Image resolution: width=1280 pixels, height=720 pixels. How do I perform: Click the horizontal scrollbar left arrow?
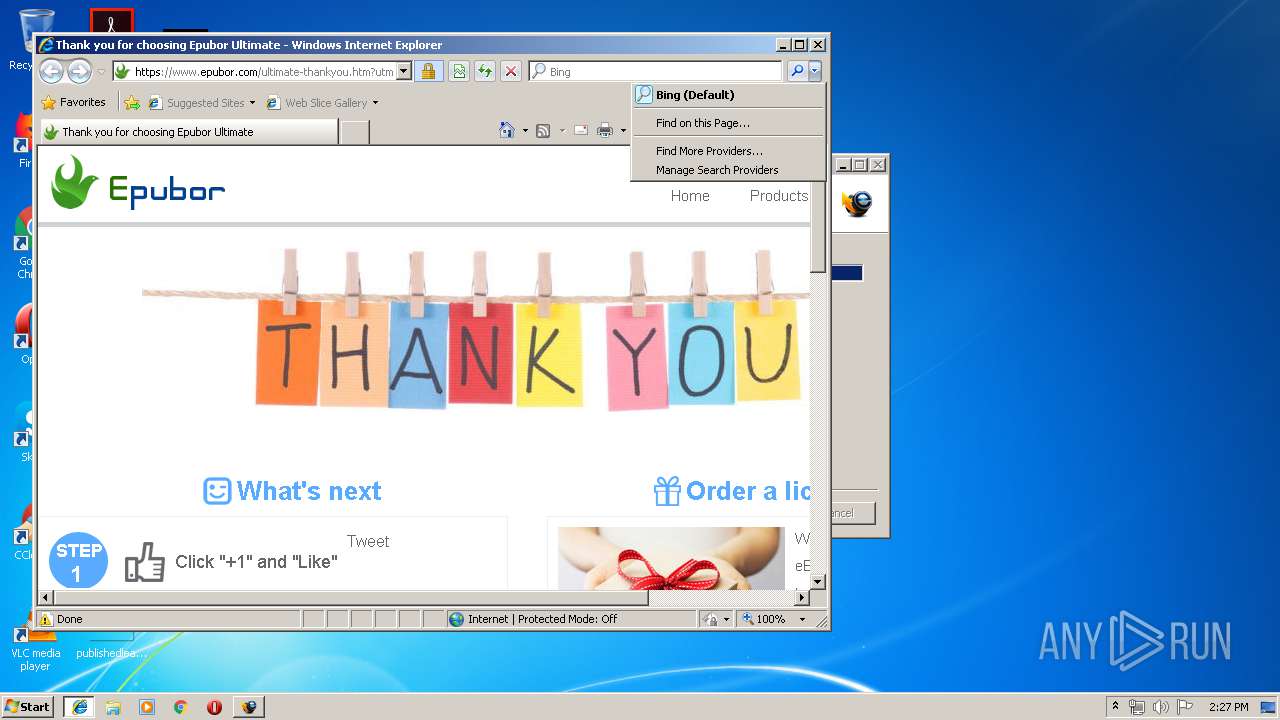tap(45, 598)
